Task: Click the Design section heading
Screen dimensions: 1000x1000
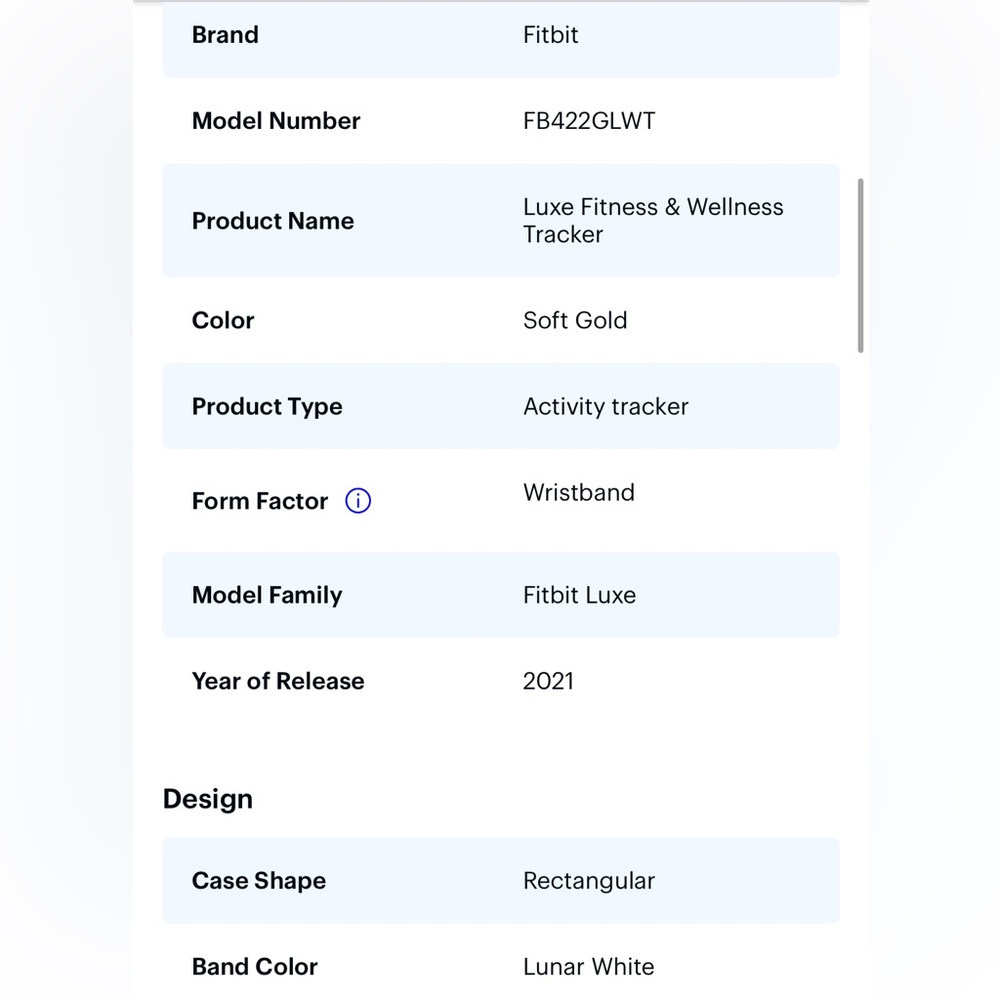Action: [x=208, y=799]
